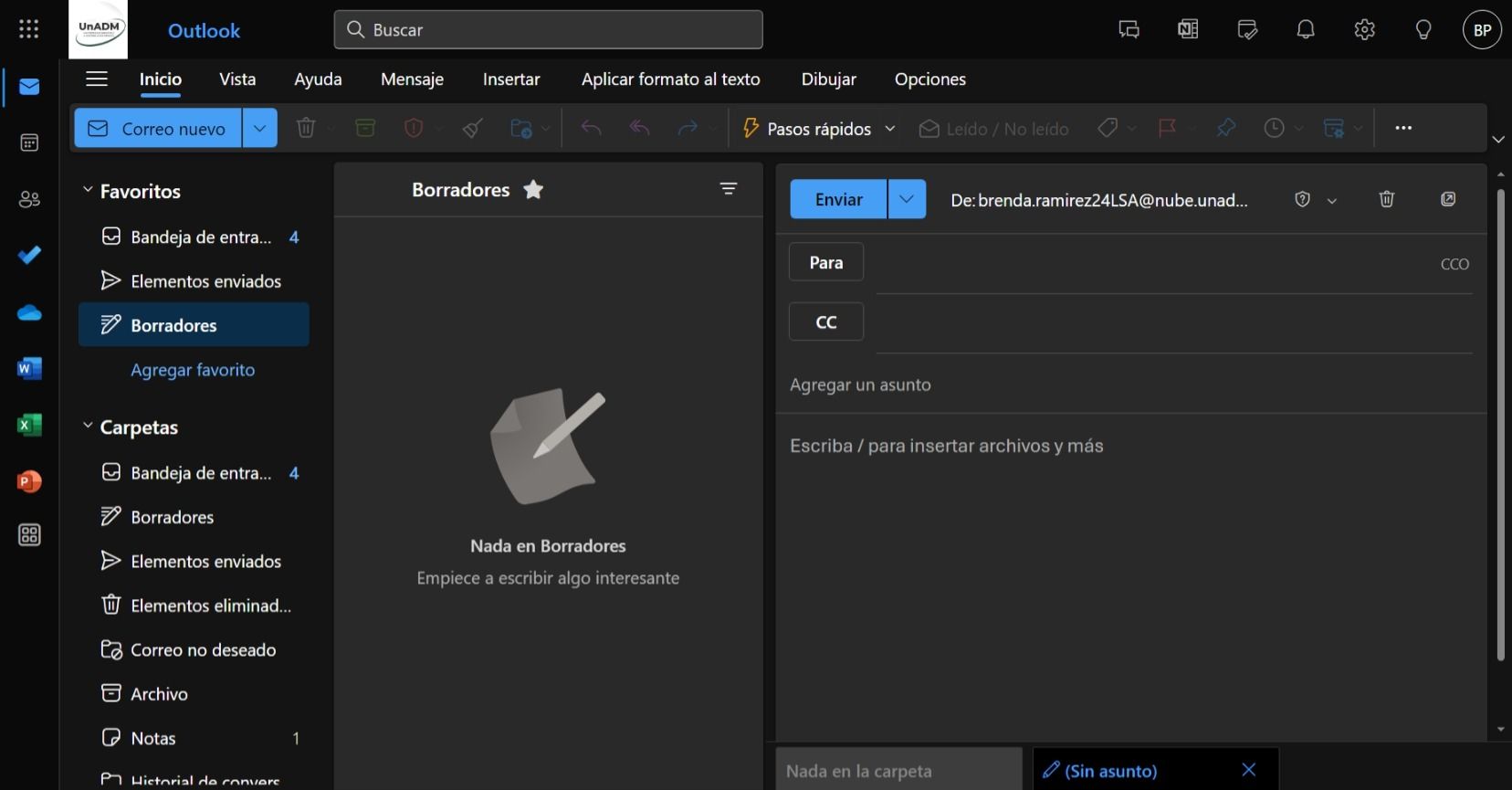The width and height of the screenshot is (1512, 790).
Task: Open the Calendar icon in left sidebar
Action: coord(29,143)
